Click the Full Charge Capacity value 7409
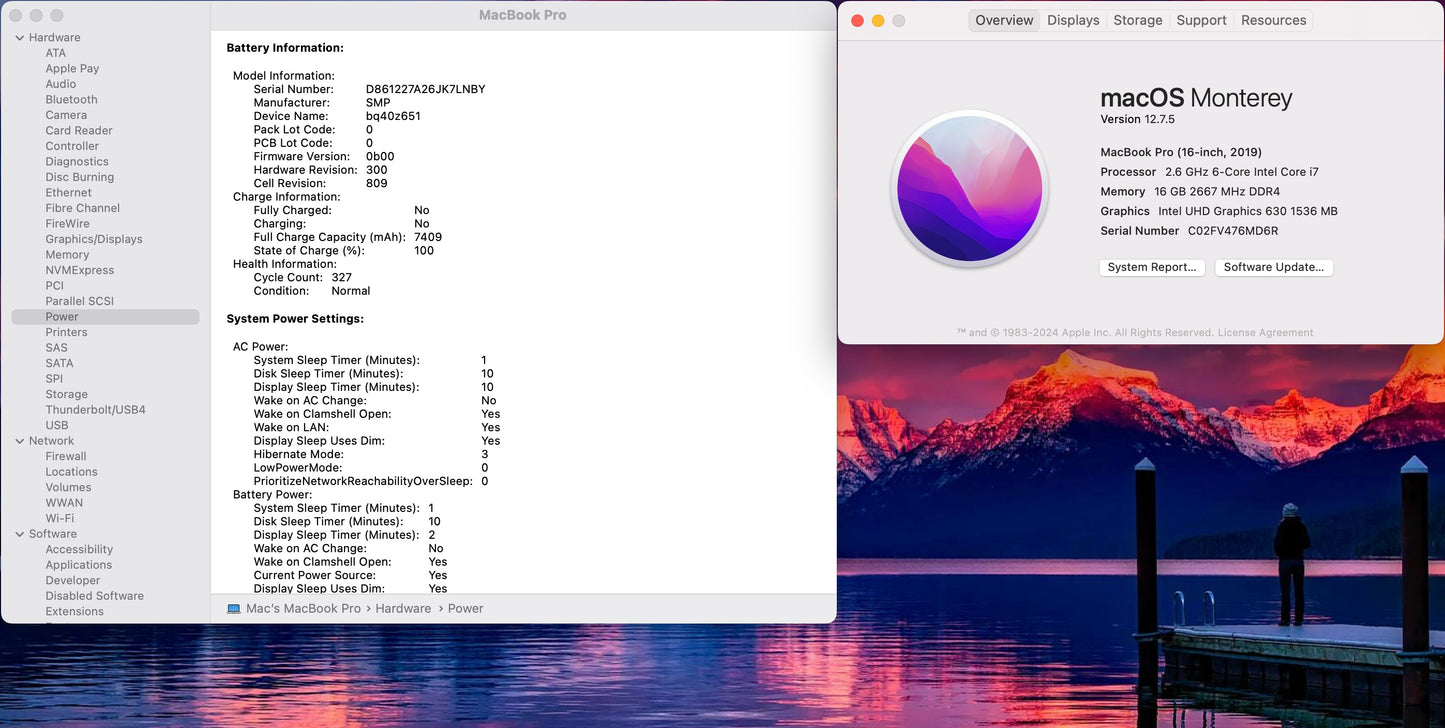1445x728 pixels. [428, 237]
